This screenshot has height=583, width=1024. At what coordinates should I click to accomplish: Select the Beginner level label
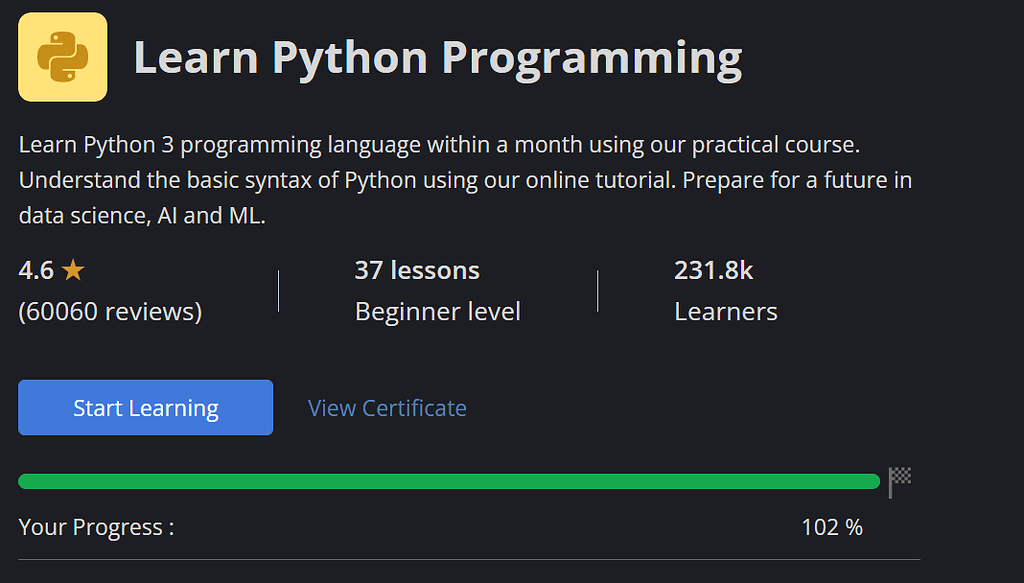pos(437,310)
